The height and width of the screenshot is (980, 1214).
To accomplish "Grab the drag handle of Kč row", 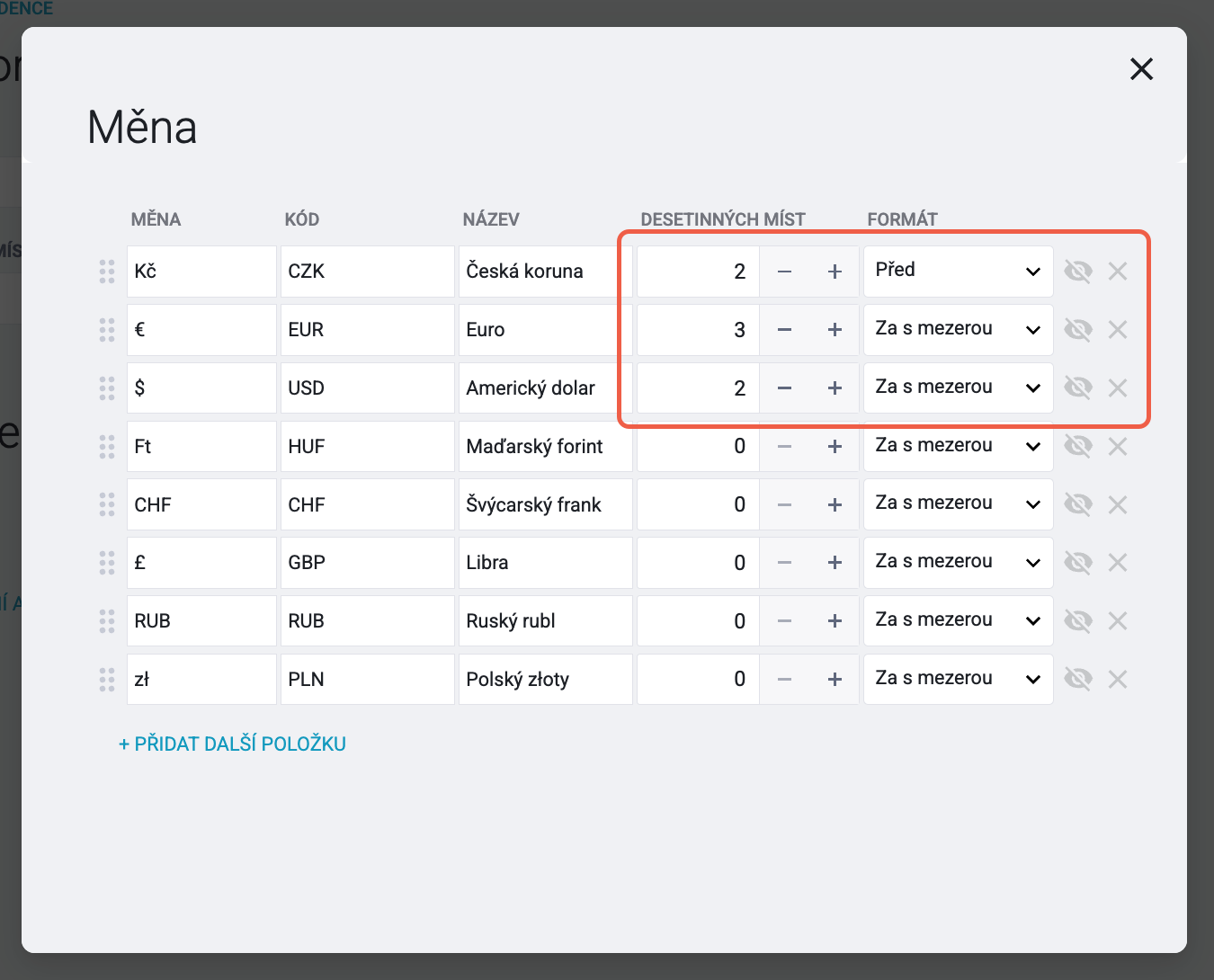I will point(107,272).
